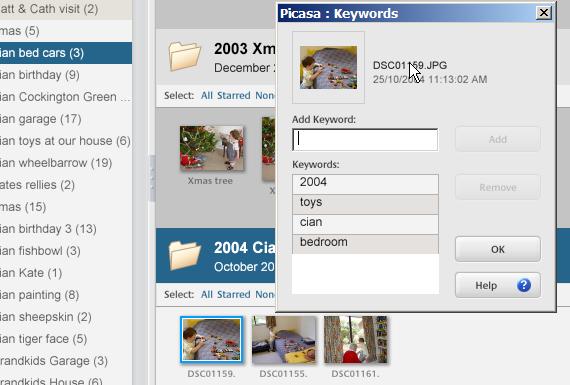This screenshot has width=570, height=385.
Task: Click the DSC01159 preview thumbnail in dialog
Action: click(x=328, y=67)
